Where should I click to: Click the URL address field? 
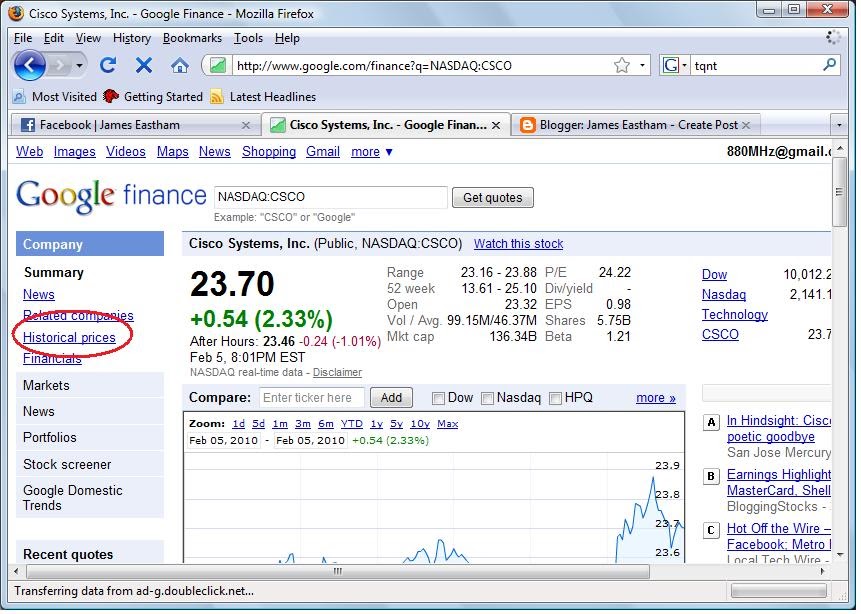click(x=420, y=66)
